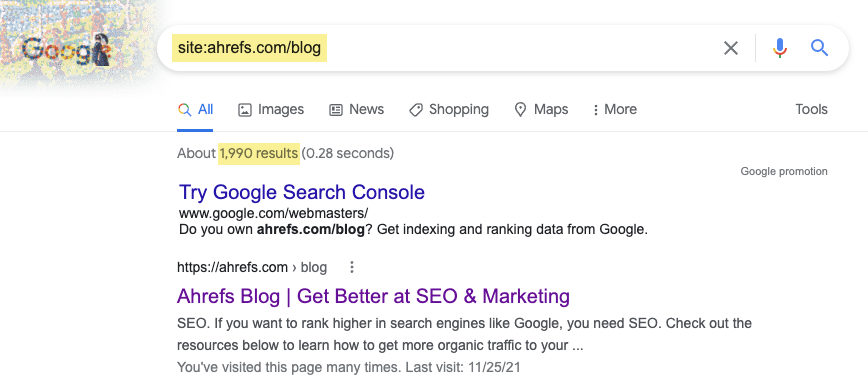Click the blue magnifying glass search icon
The height and width of the screenshot is (387, 868).
(819, 48)
